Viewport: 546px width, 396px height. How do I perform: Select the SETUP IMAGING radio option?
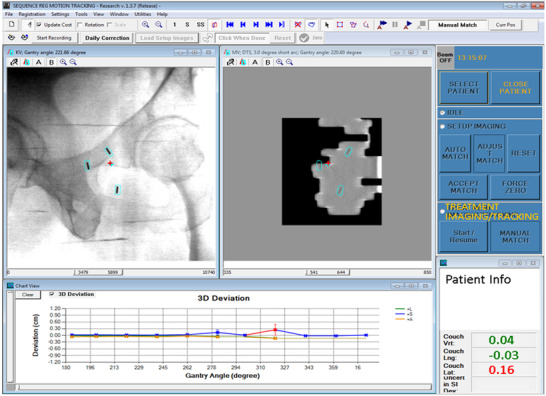click(442, 126)
